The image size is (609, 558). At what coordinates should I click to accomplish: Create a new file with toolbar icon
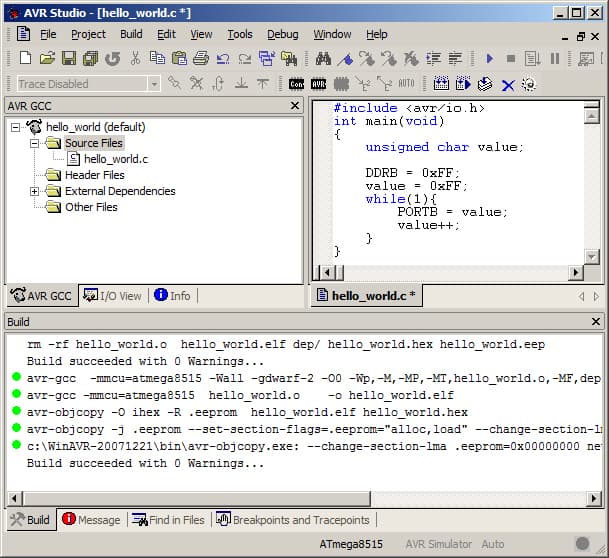26,58
